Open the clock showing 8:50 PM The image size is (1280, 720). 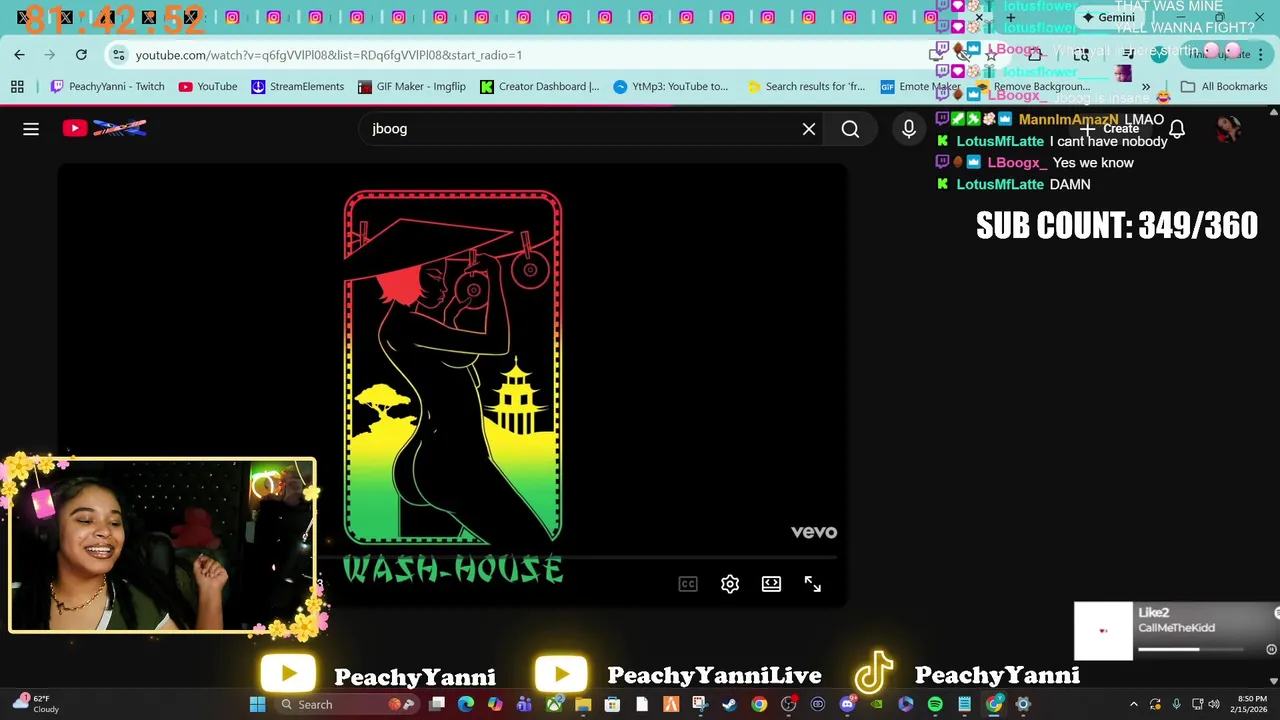pos(1252,705)
